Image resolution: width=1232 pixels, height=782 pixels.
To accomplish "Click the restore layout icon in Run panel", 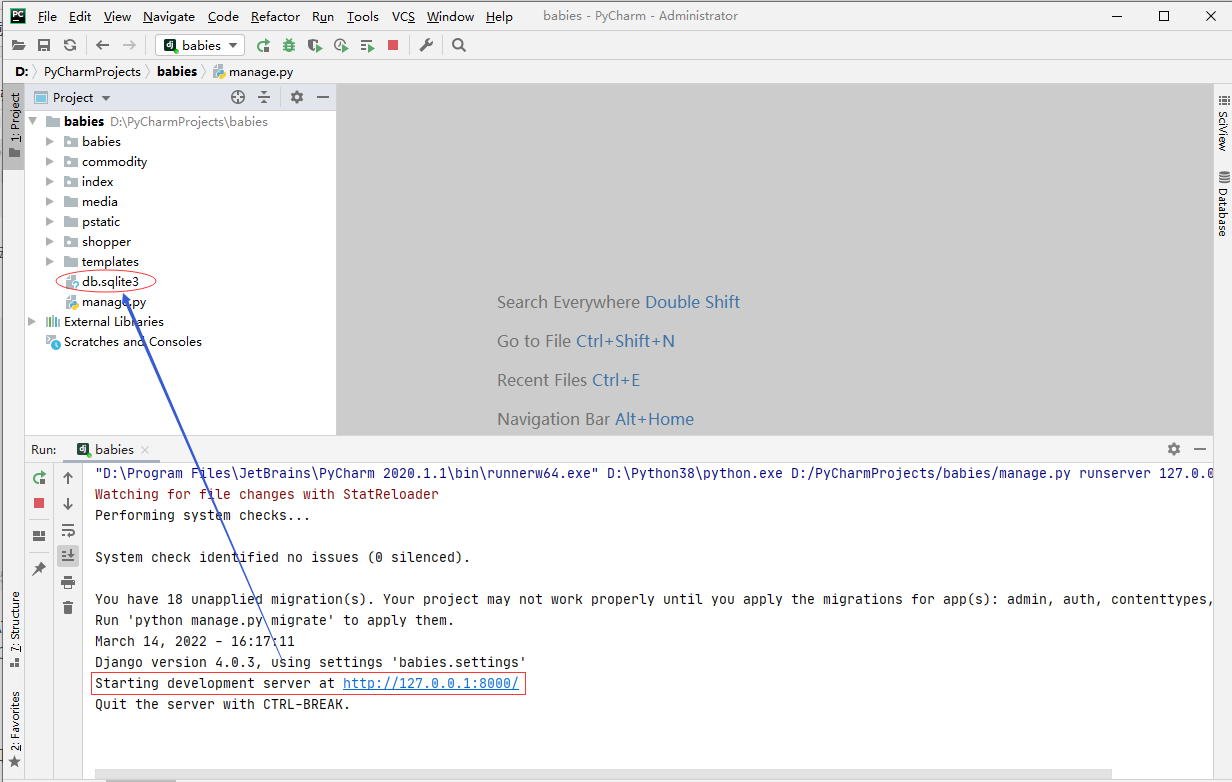I will pyautogui.click(x=39, y=536).
